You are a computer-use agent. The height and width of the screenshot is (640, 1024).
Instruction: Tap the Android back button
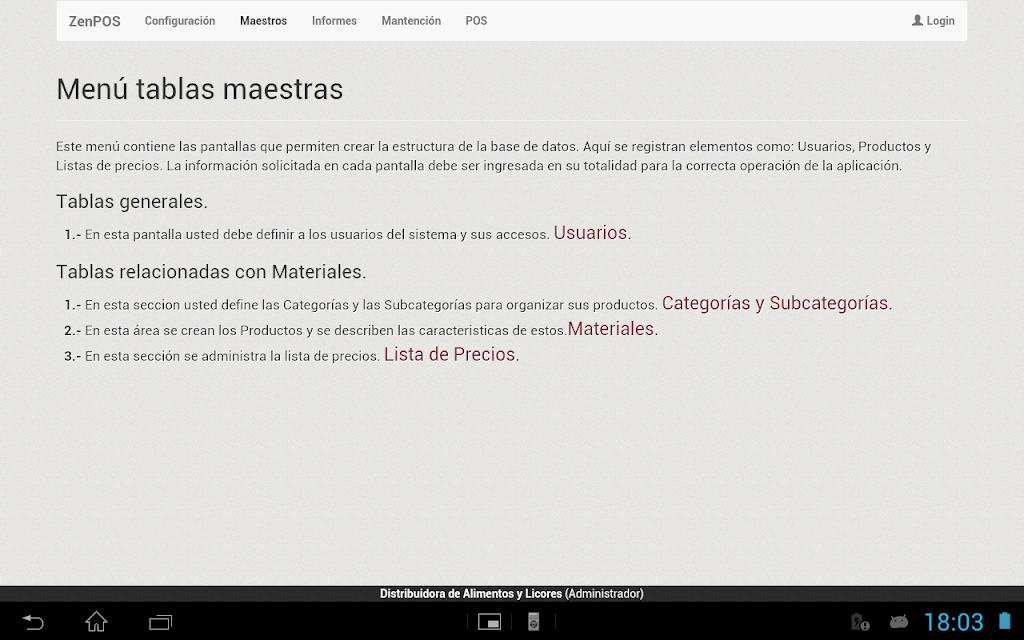point(33,622)
